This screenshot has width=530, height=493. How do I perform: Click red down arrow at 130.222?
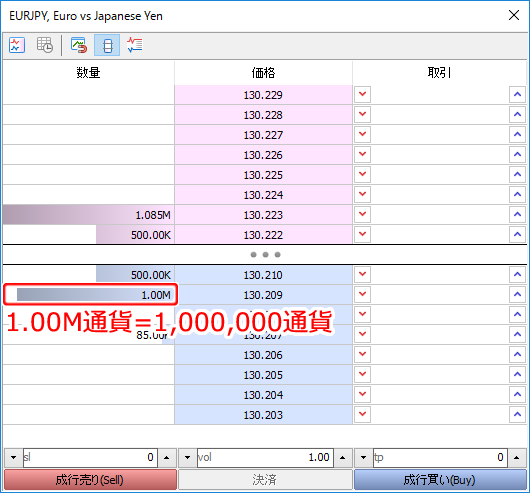point(363,234)
